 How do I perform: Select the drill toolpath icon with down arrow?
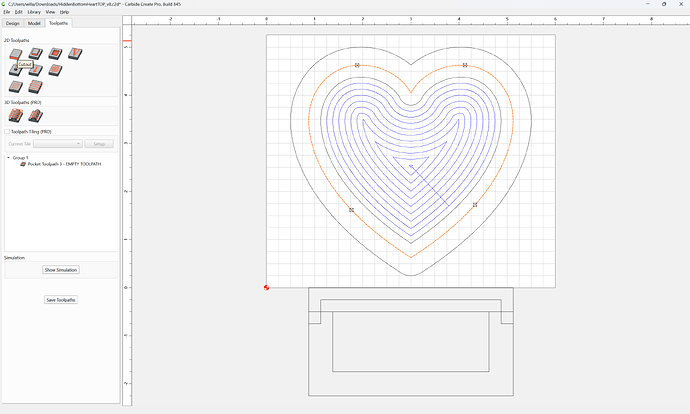(x=15, y=70)
